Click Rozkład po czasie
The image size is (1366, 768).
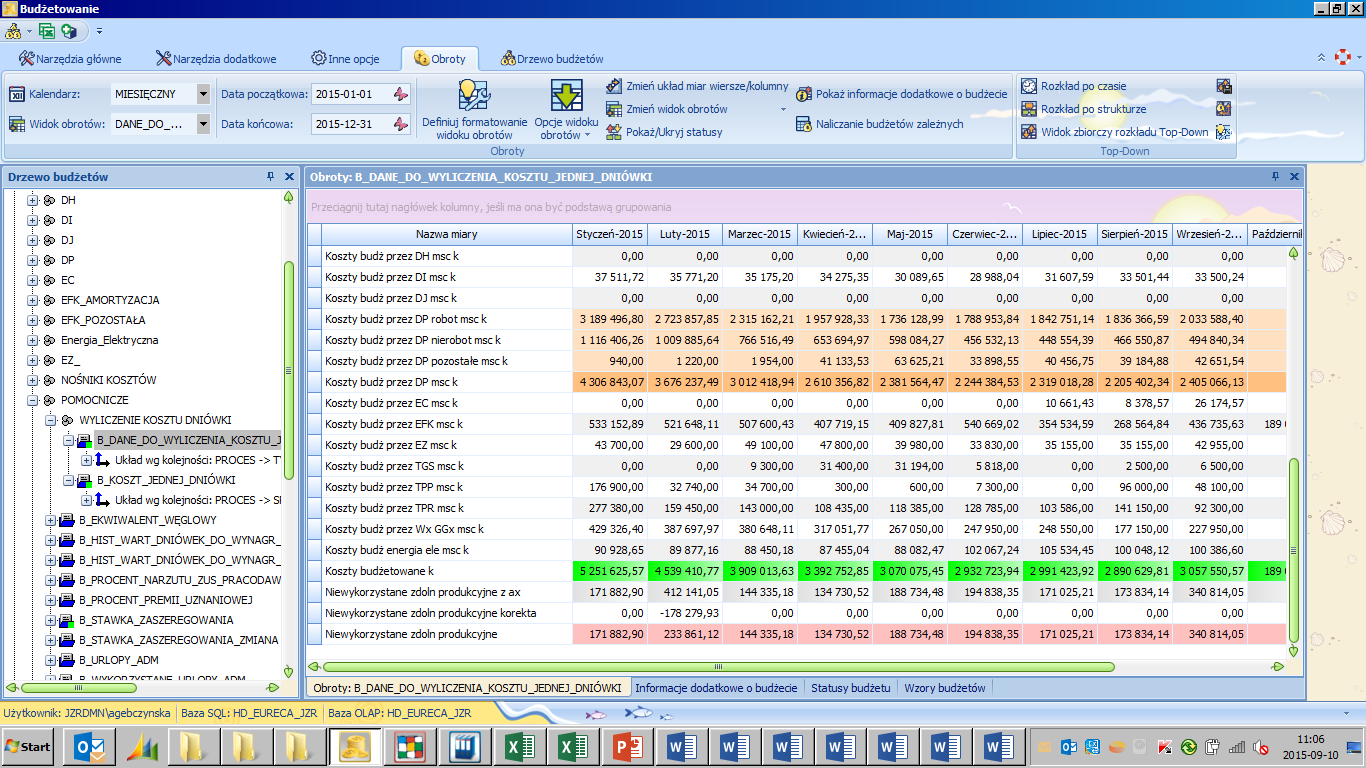[x=1074, y=86]
